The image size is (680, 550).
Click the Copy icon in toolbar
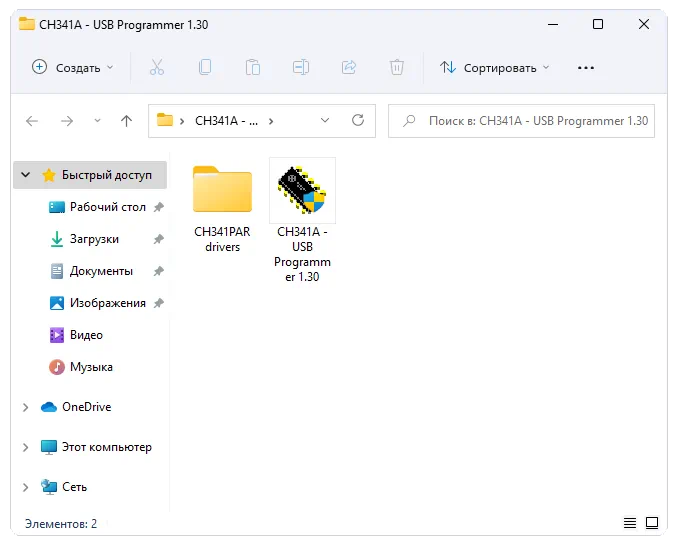(205, 68)
